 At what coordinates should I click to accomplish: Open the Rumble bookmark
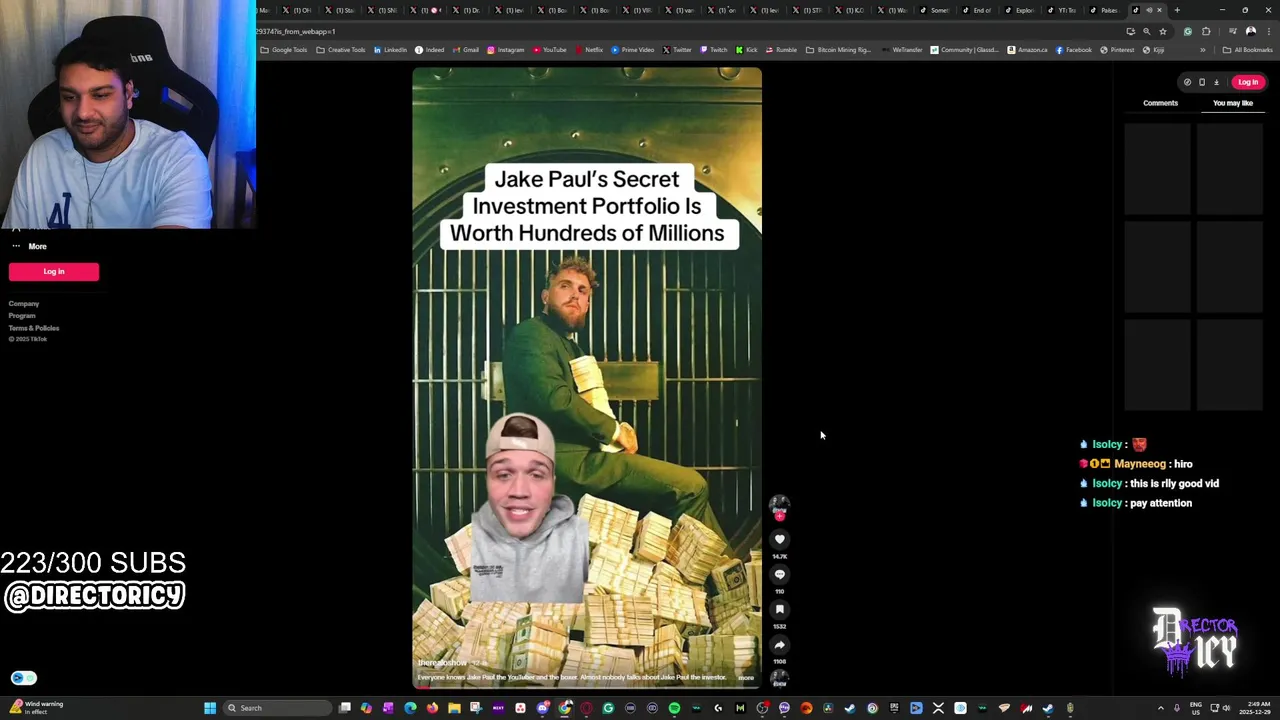click(x=781, y=50)
